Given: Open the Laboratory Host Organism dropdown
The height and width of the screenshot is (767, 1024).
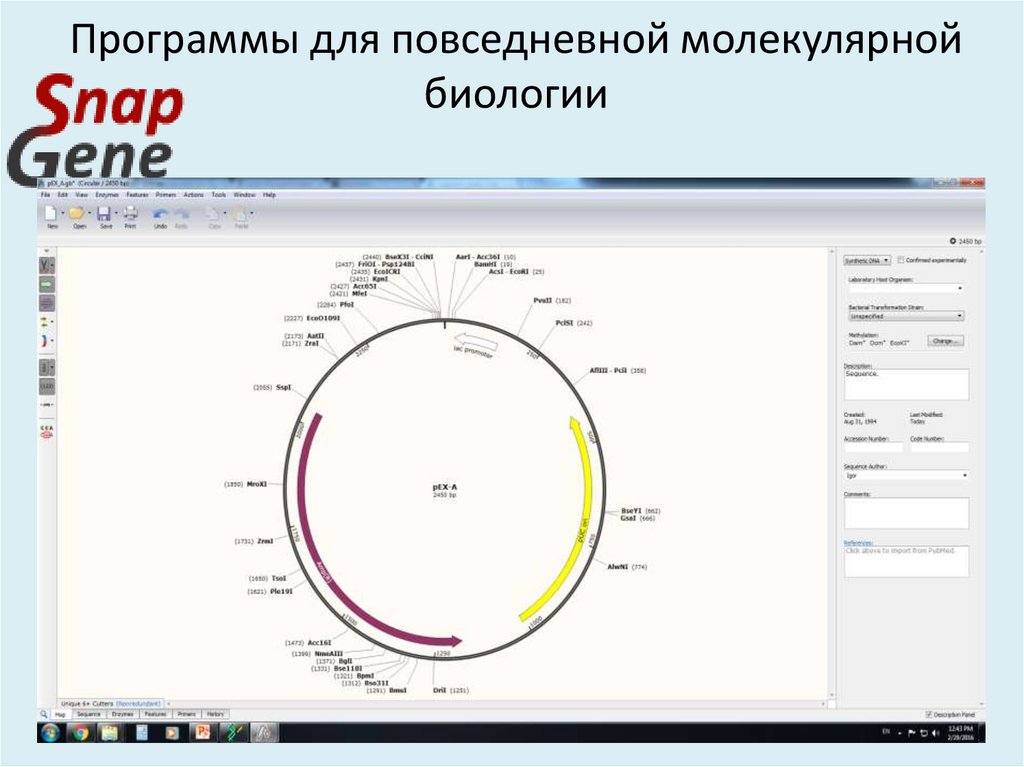Looking at the screenshot, I should pos(904,287).
